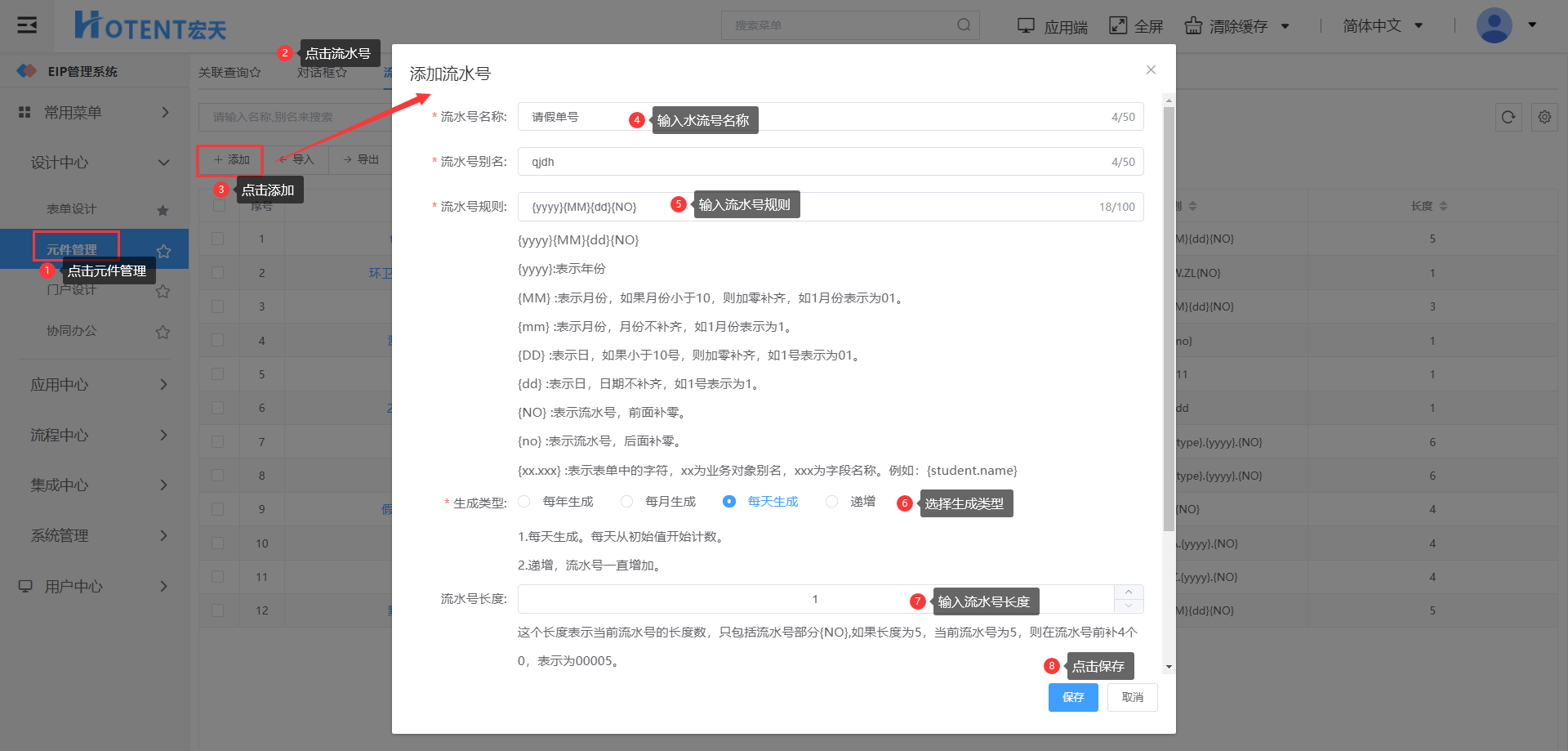
Task: Click the search magnifier icon
Action: click(964, 25)
